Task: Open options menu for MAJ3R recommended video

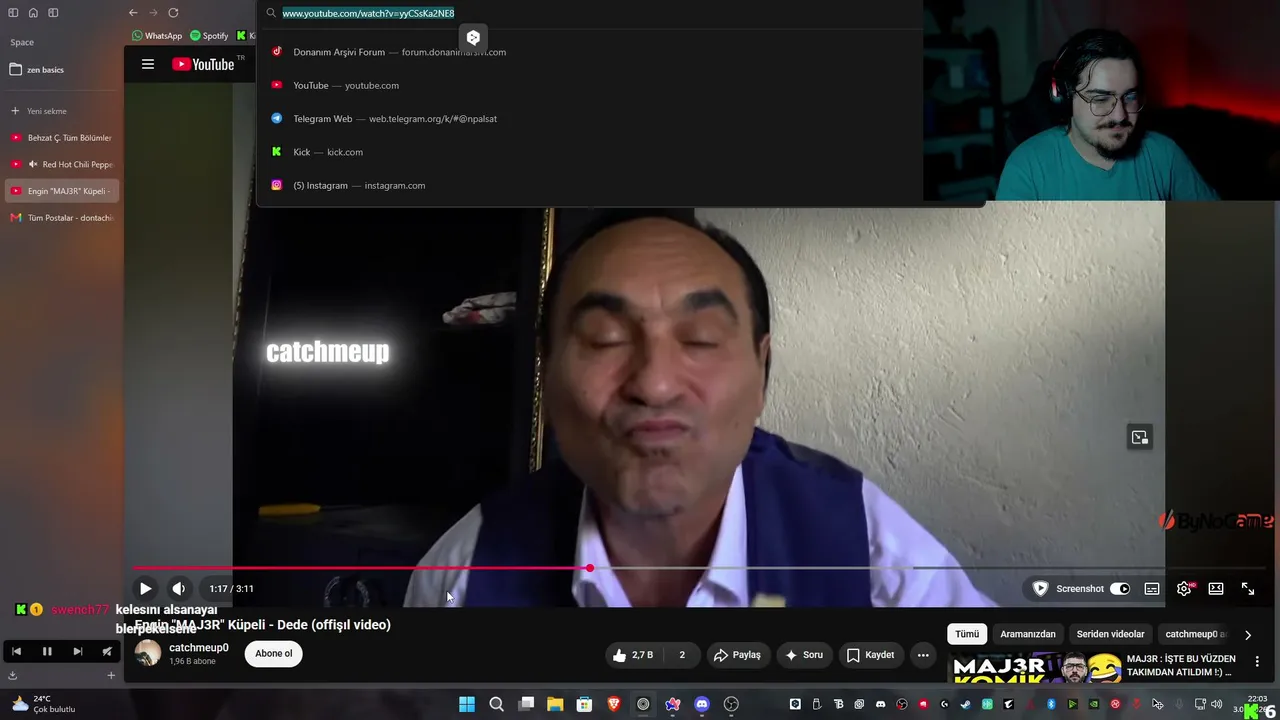Action: click(x=1257, y=661)
